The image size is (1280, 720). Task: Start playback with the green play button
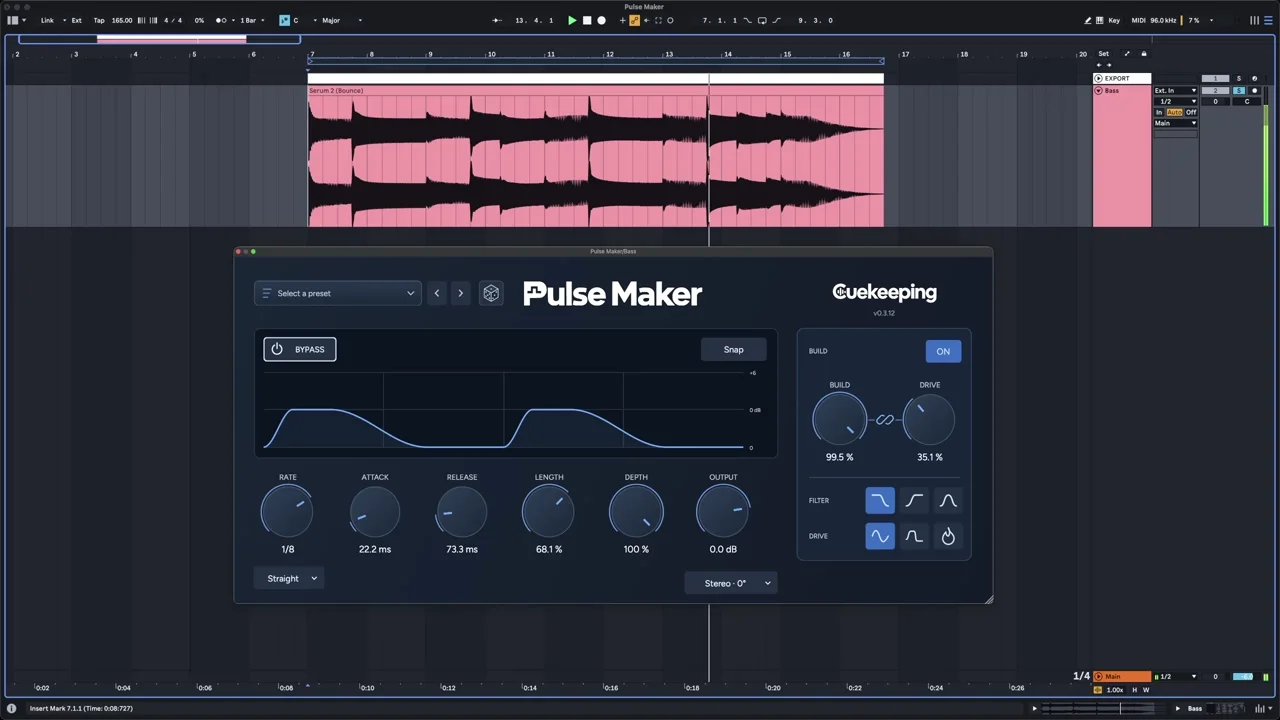point(572,20)
